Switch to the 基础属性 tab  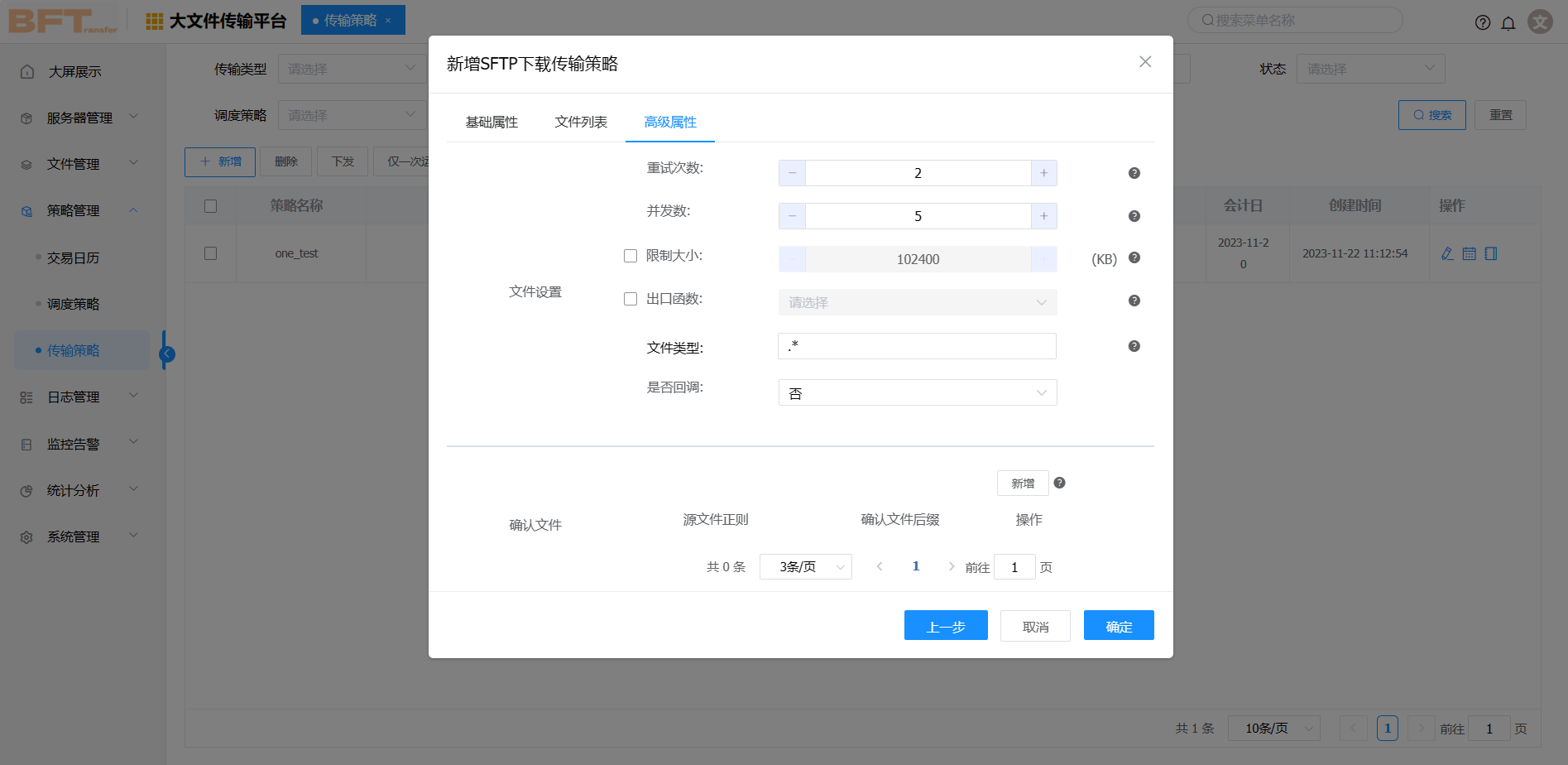(x=491, y=121)
